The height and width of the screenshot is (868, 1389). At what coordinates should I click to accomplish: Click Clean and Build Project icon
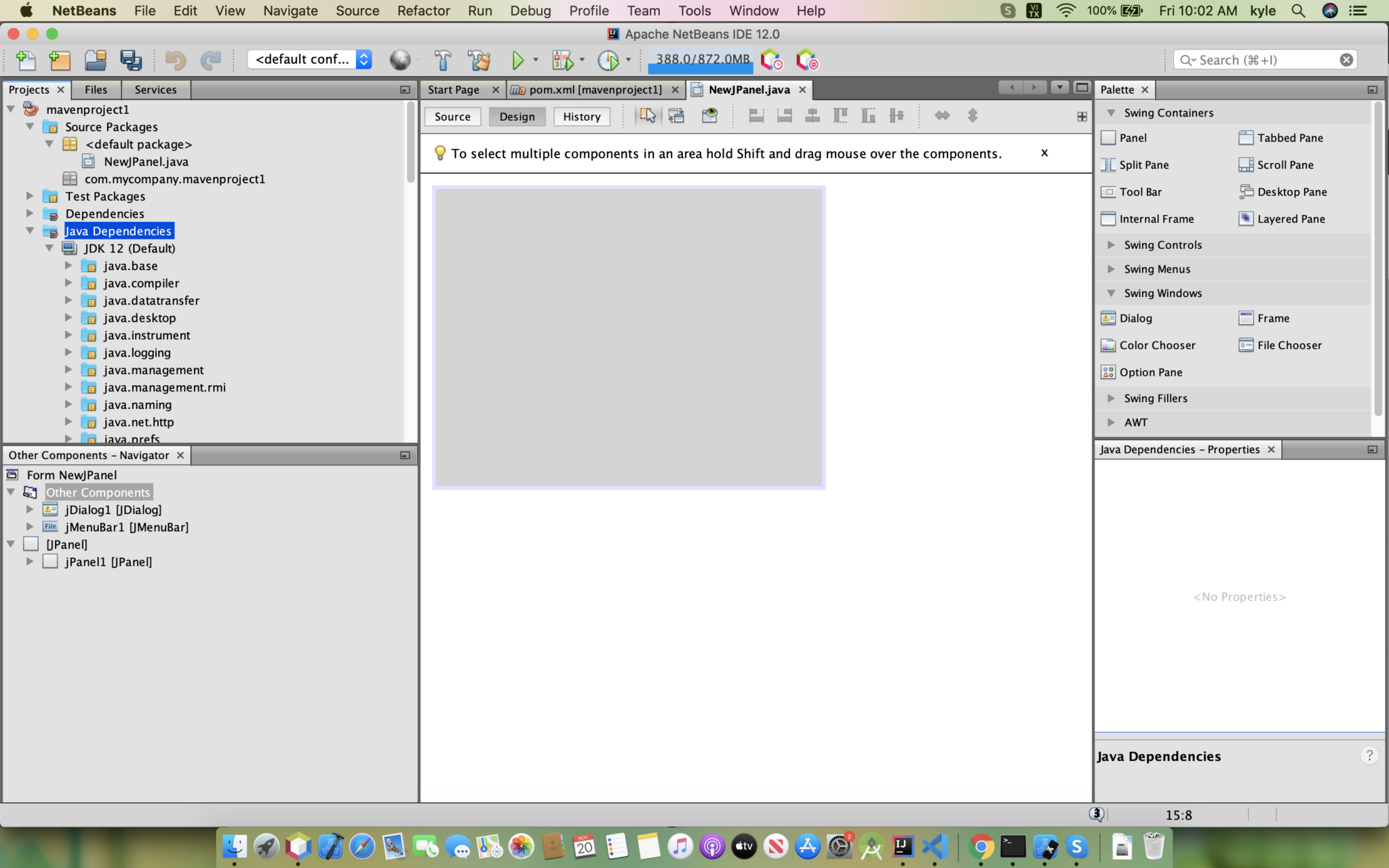480,60
